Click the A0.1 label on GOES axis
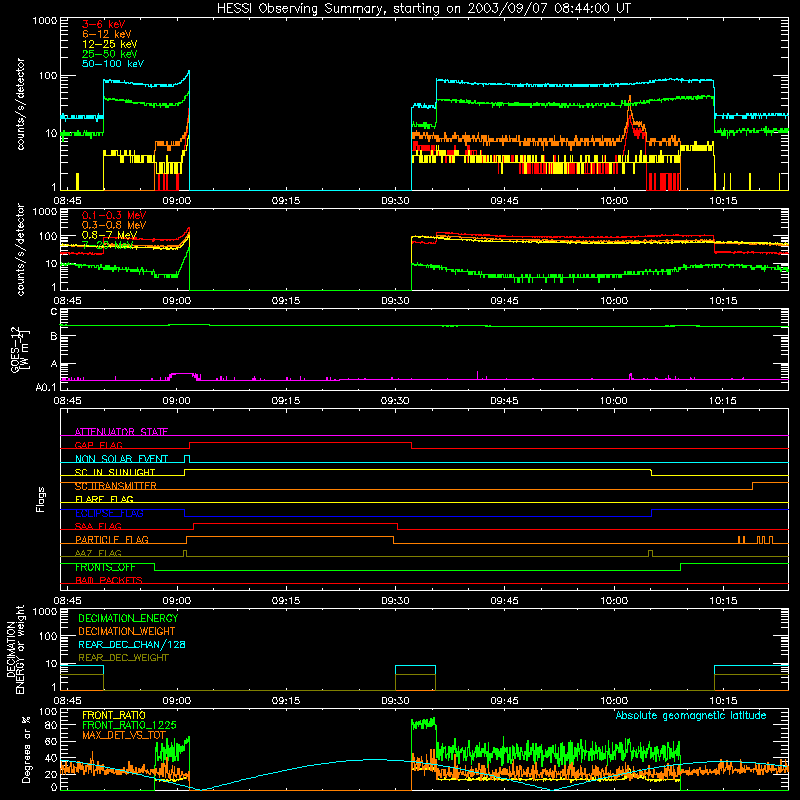800x800 pixels. click(46, 388)
